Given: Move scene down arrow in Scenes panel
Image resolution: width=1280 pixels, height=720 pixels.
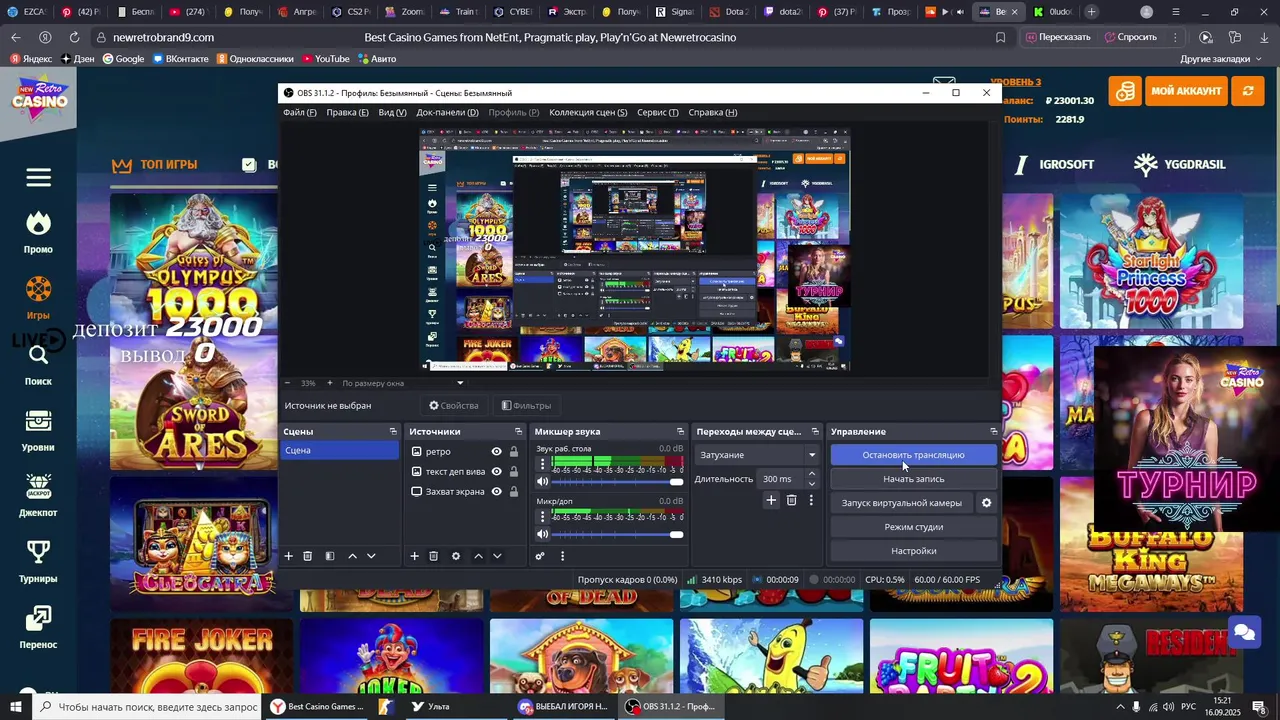Looking at the screenshot, I should pos(371,556).
